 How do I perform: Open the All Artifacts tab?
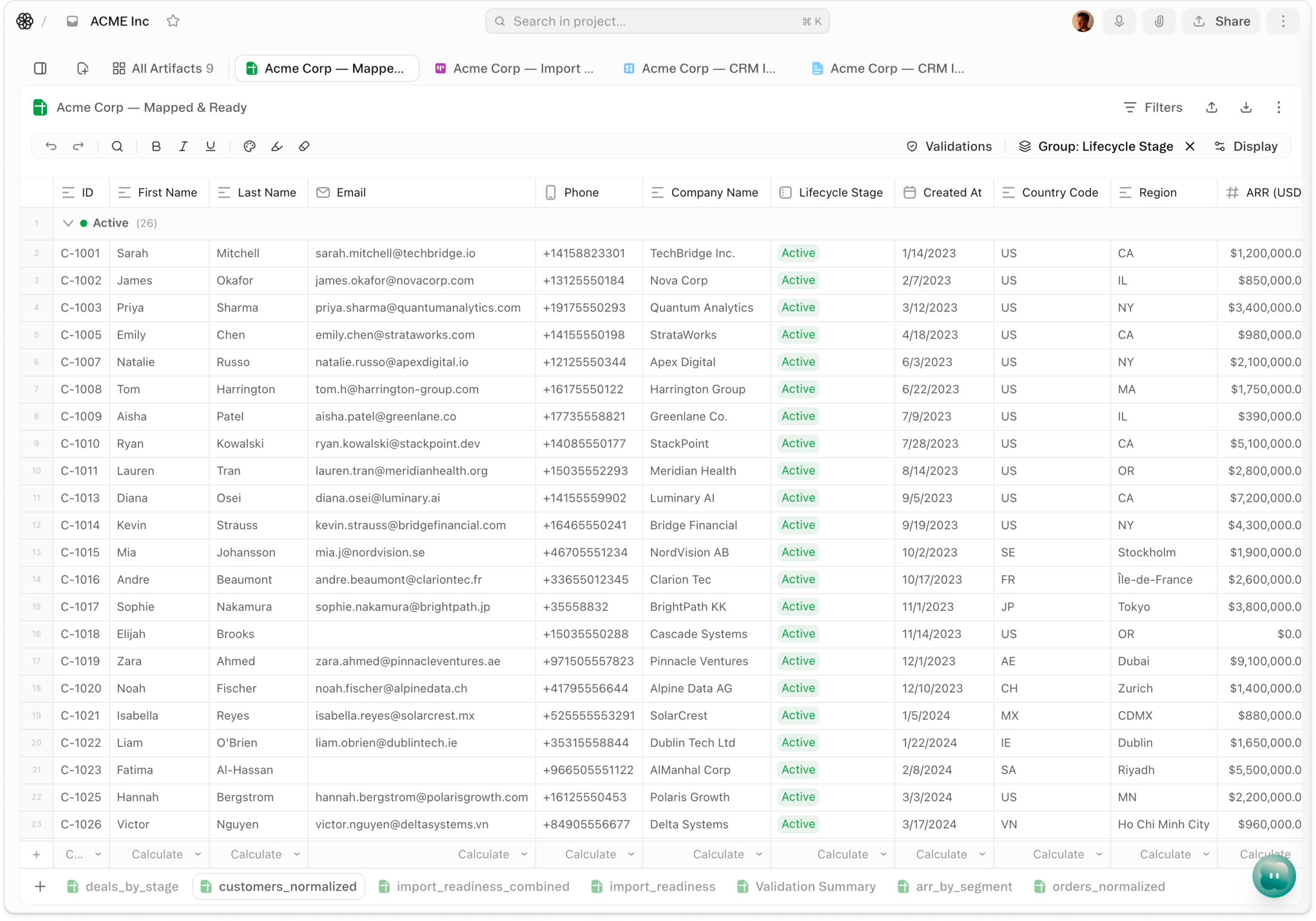pyautogui.click(x=163, y=68)
